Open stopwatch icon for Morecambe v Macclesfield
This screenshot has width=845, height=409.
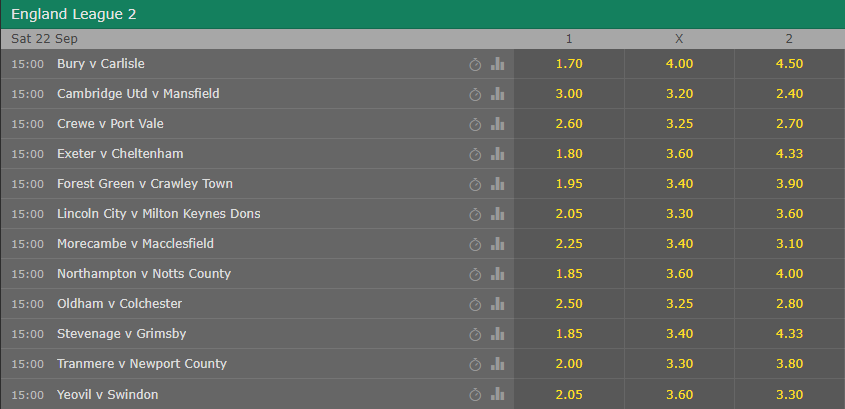[x=475, y=245]
